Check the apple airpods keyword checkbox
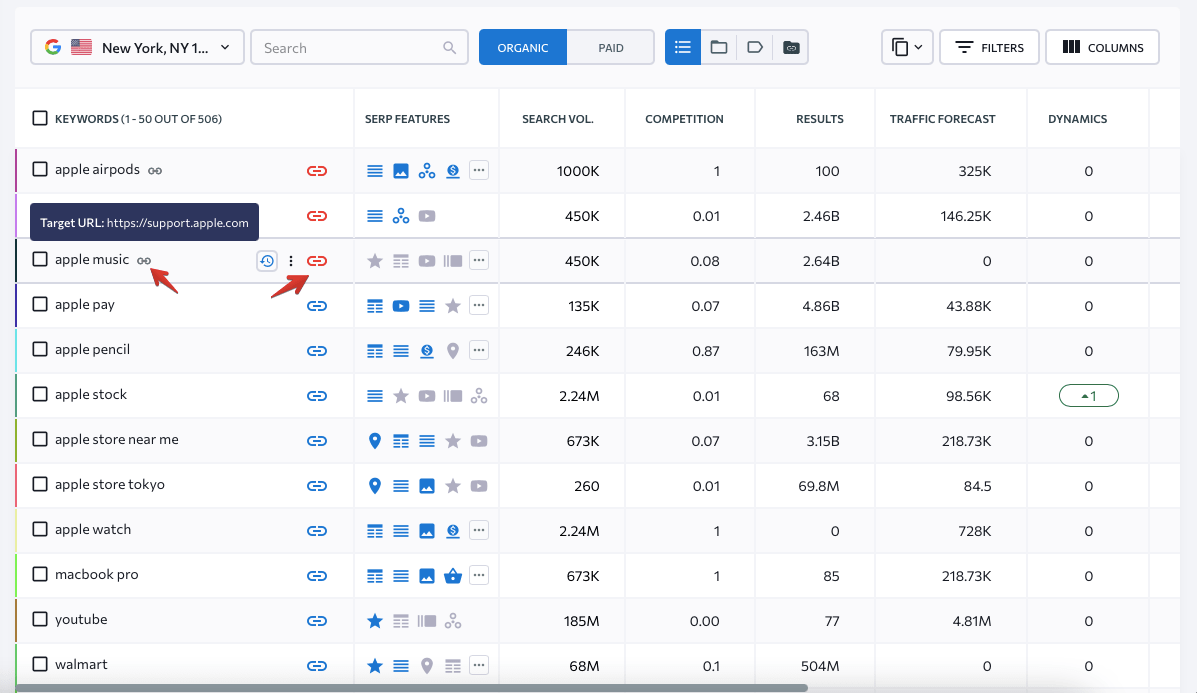 (x=40, y=169)
